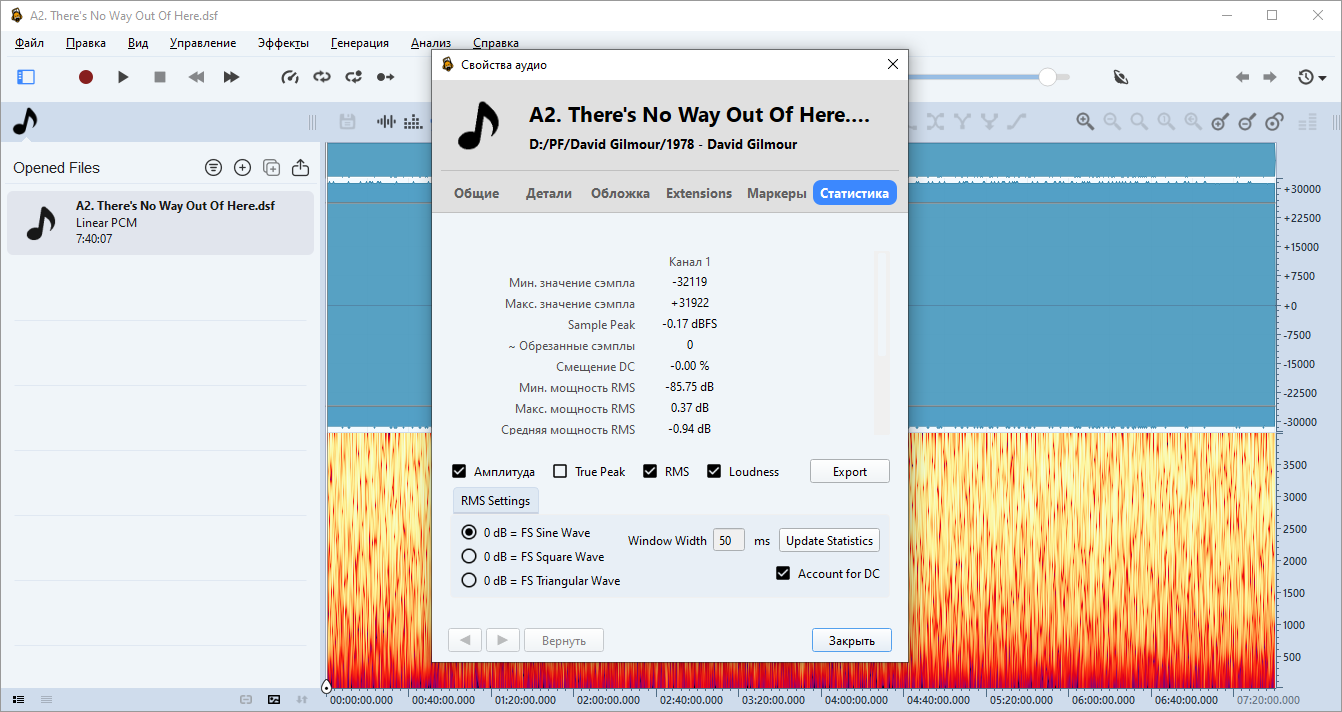Select the music note files tab
The height and width of the screenshot is (712, 1342).
coord(25,122)
